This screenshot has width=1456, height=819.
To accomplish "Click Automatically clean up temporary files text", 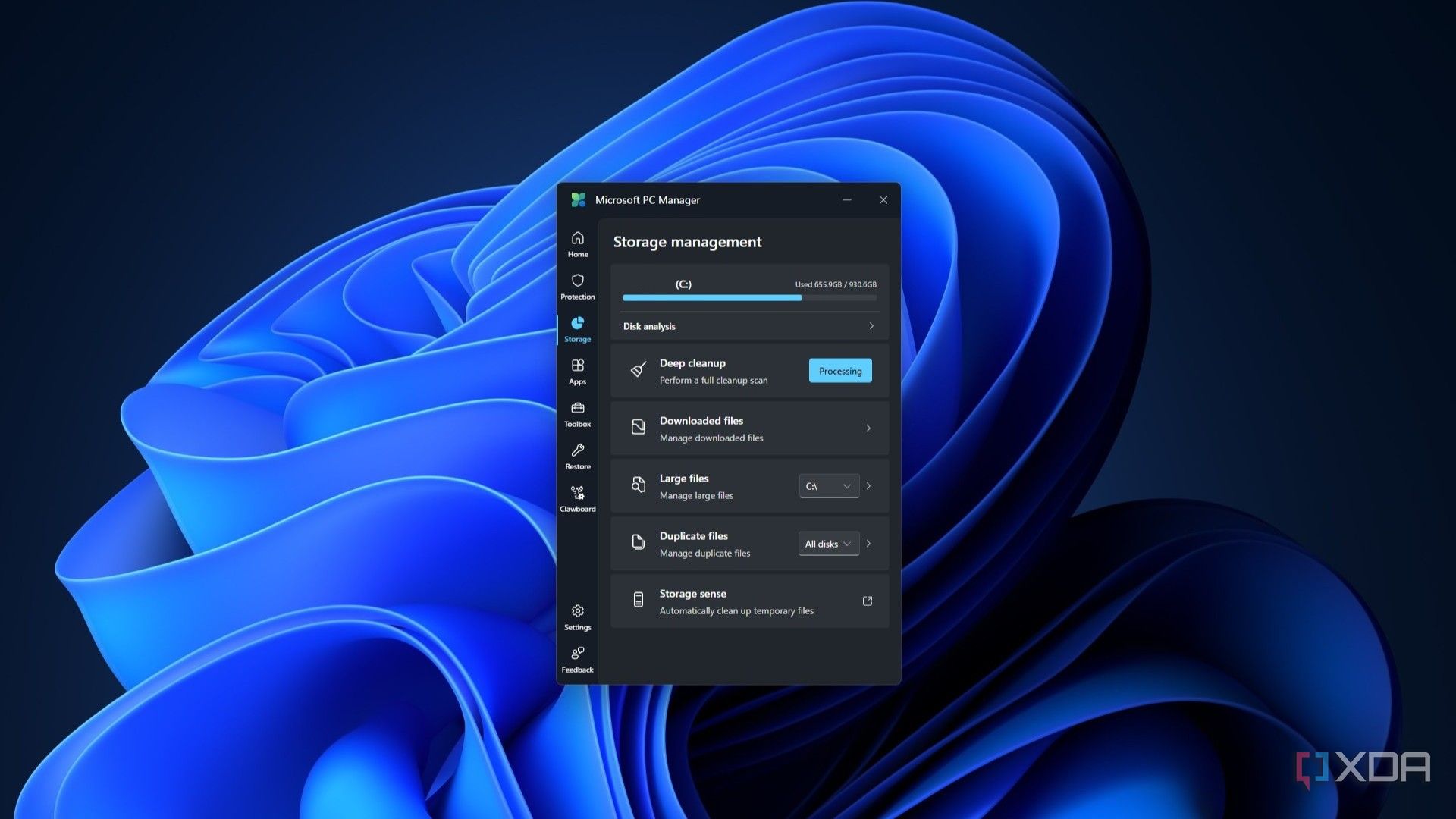I will pos(736,611).
